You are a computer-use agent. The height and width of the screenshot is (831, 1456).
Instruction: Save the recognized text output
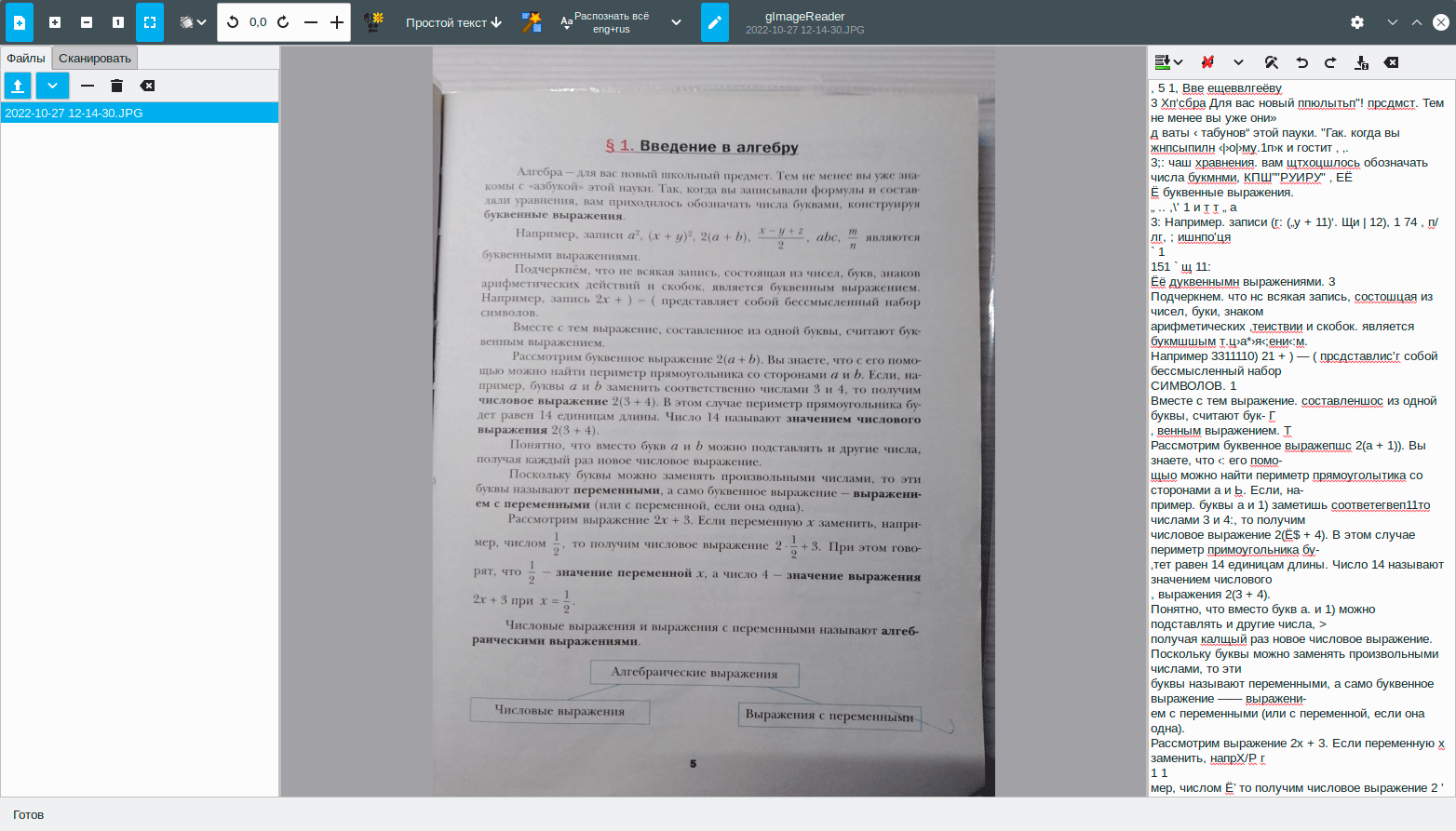tap(1361, 62)
